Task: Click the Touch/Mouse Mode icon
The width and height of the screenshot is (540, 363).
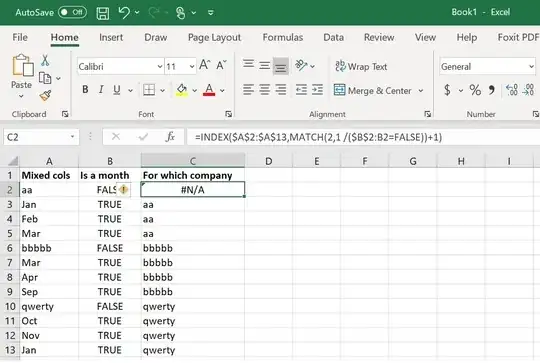Action: (181, 13)
